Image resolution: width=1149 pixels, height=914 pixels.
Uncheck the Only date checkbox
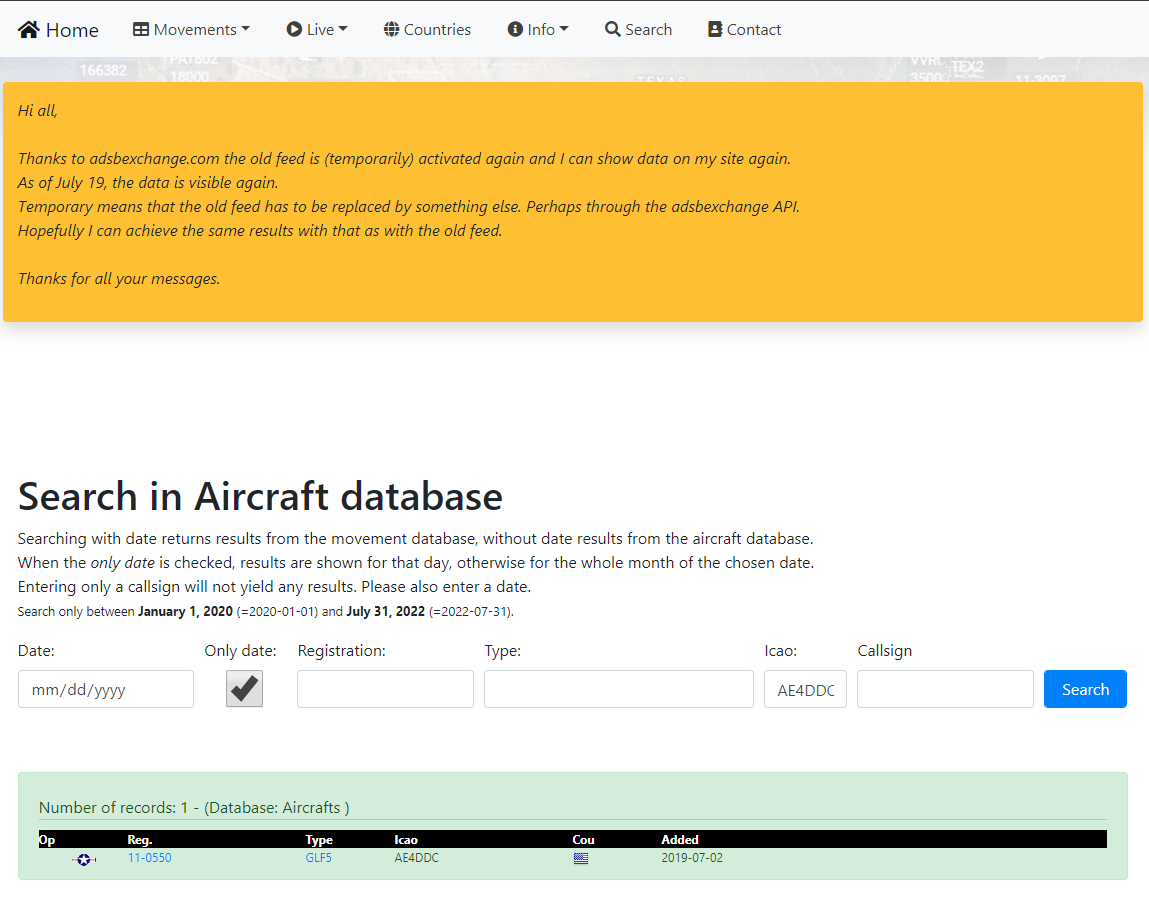click(244, 689)
